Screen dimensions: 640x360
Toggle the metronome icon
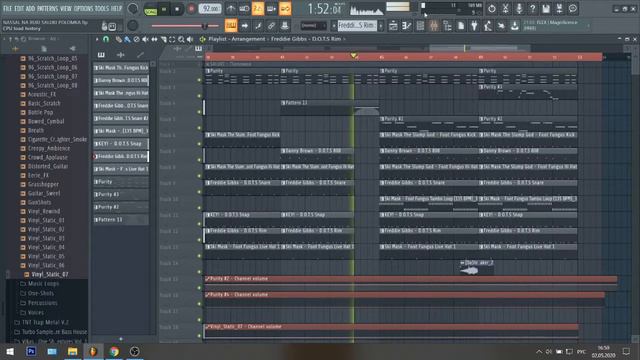coord(231,9)
